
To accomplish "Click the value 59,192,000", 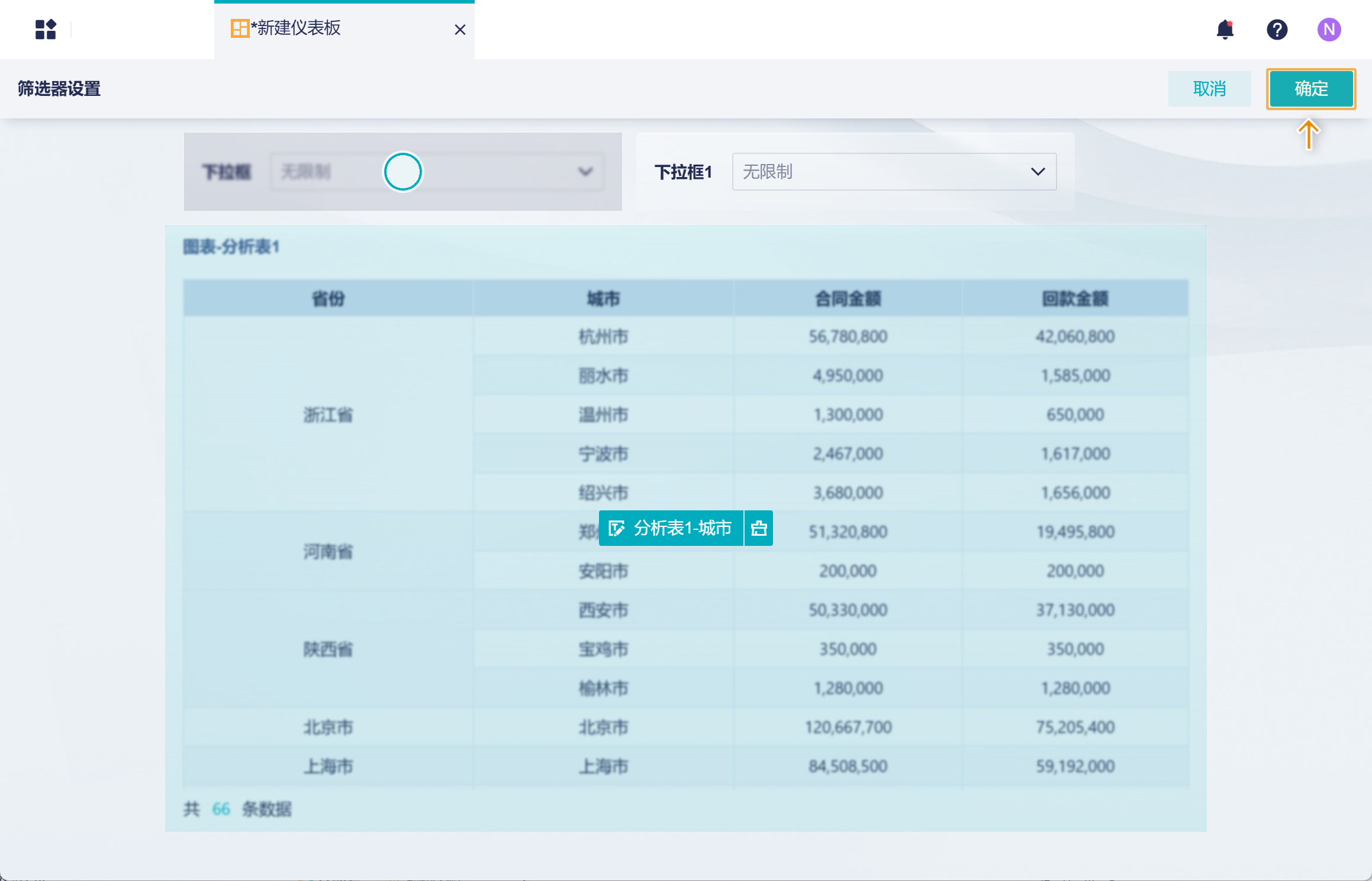I will pyautogui.click(x=1075, y=766).
